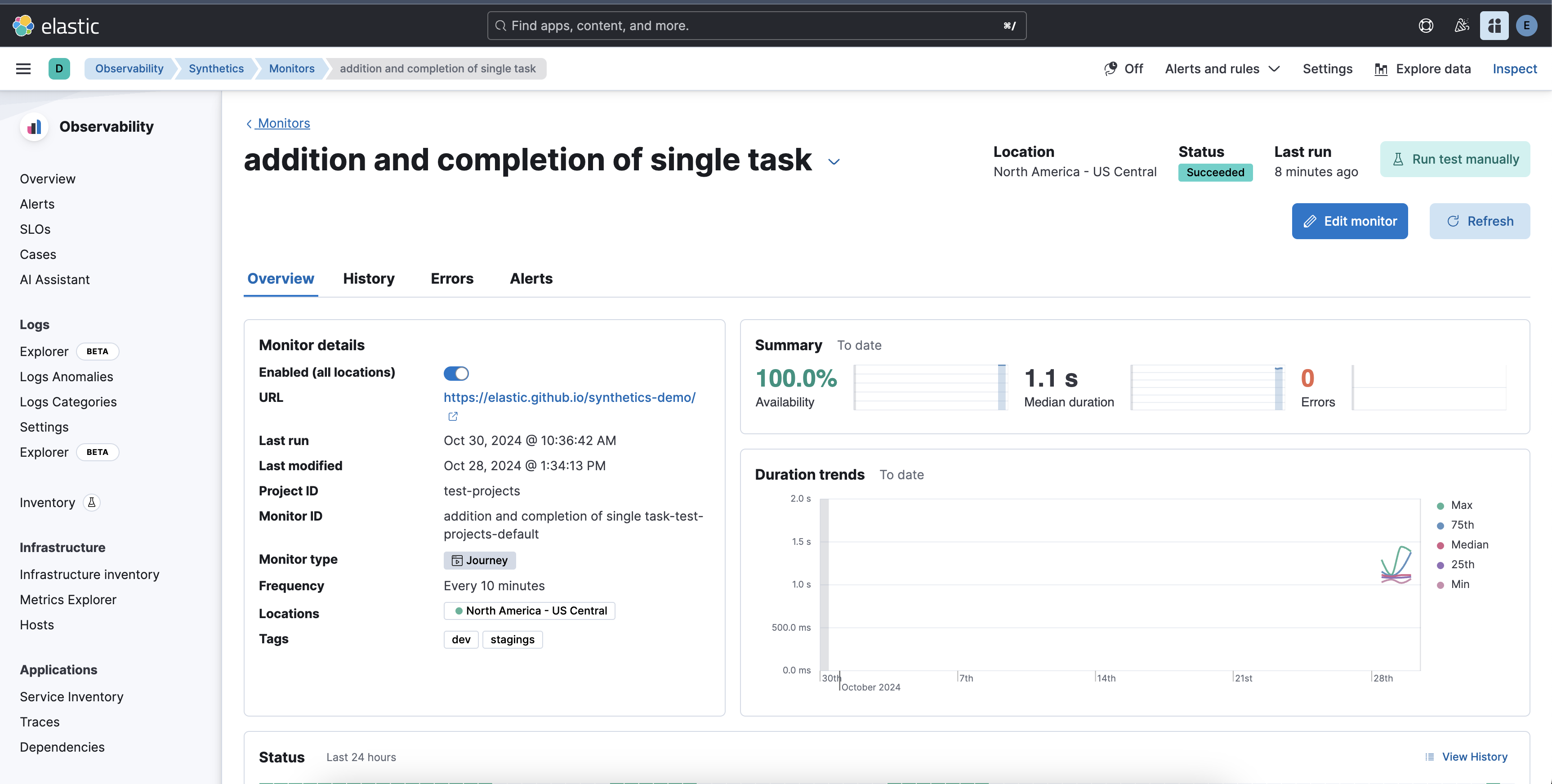
Task: Click the refresh arrow icon
Action: coord(1453,221)
